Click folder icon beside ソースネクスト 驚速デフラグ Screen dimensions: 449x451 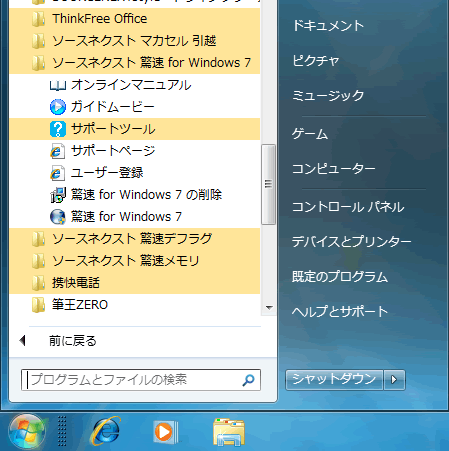click(39, 239)
